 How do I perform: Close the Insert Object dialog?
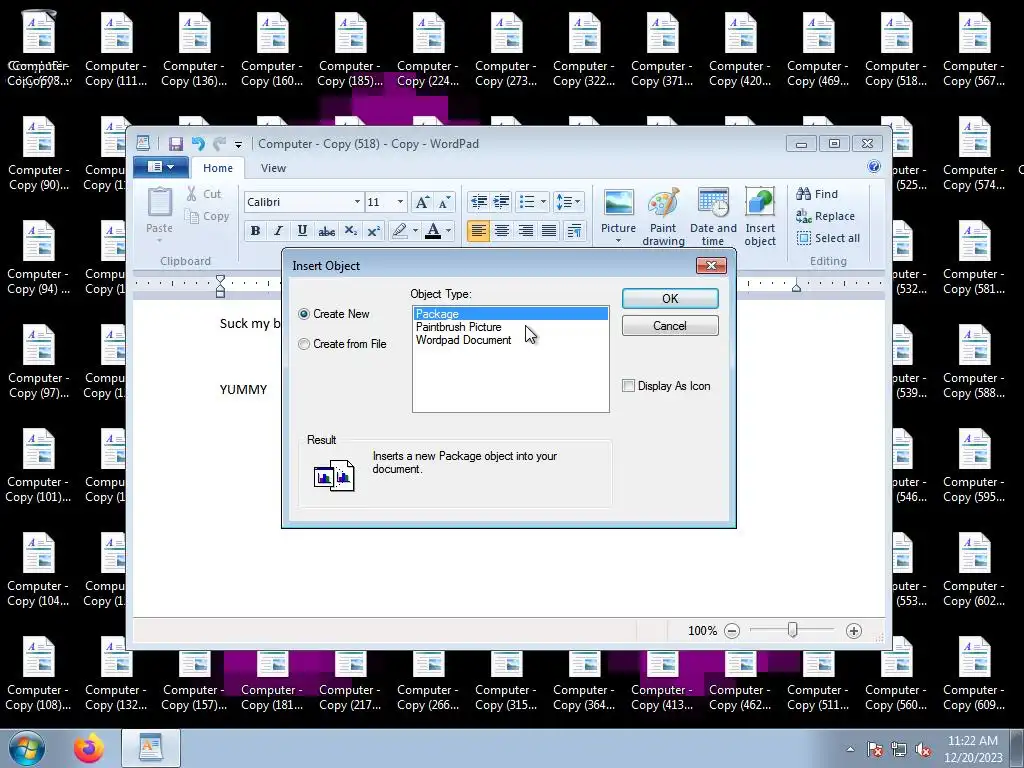pos(711,265)
